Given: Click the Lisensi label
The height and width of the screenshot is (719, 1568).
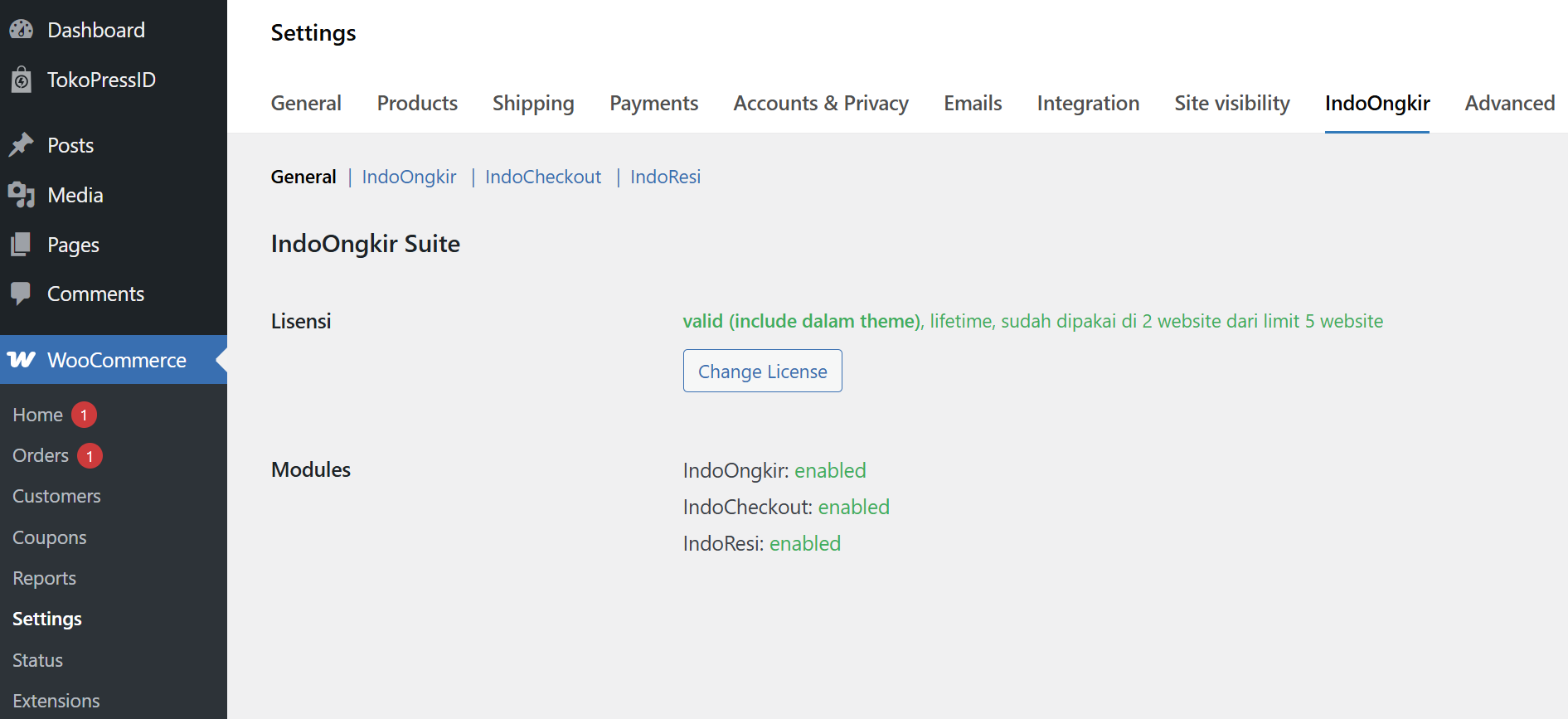Looking at the screenshot, I should [x=301, y=321].
